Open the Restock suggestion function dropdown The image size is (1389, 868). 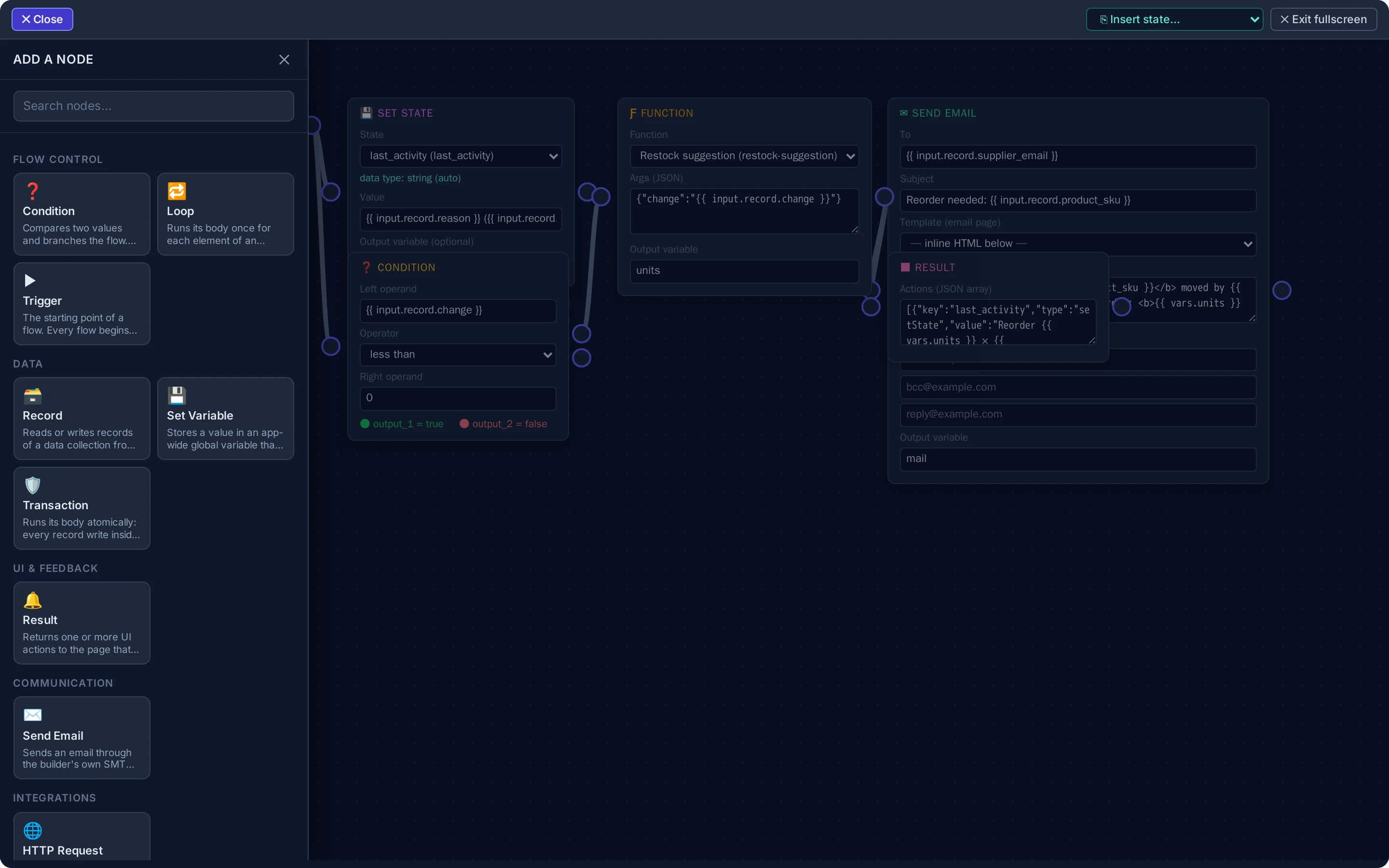point(744,156)
